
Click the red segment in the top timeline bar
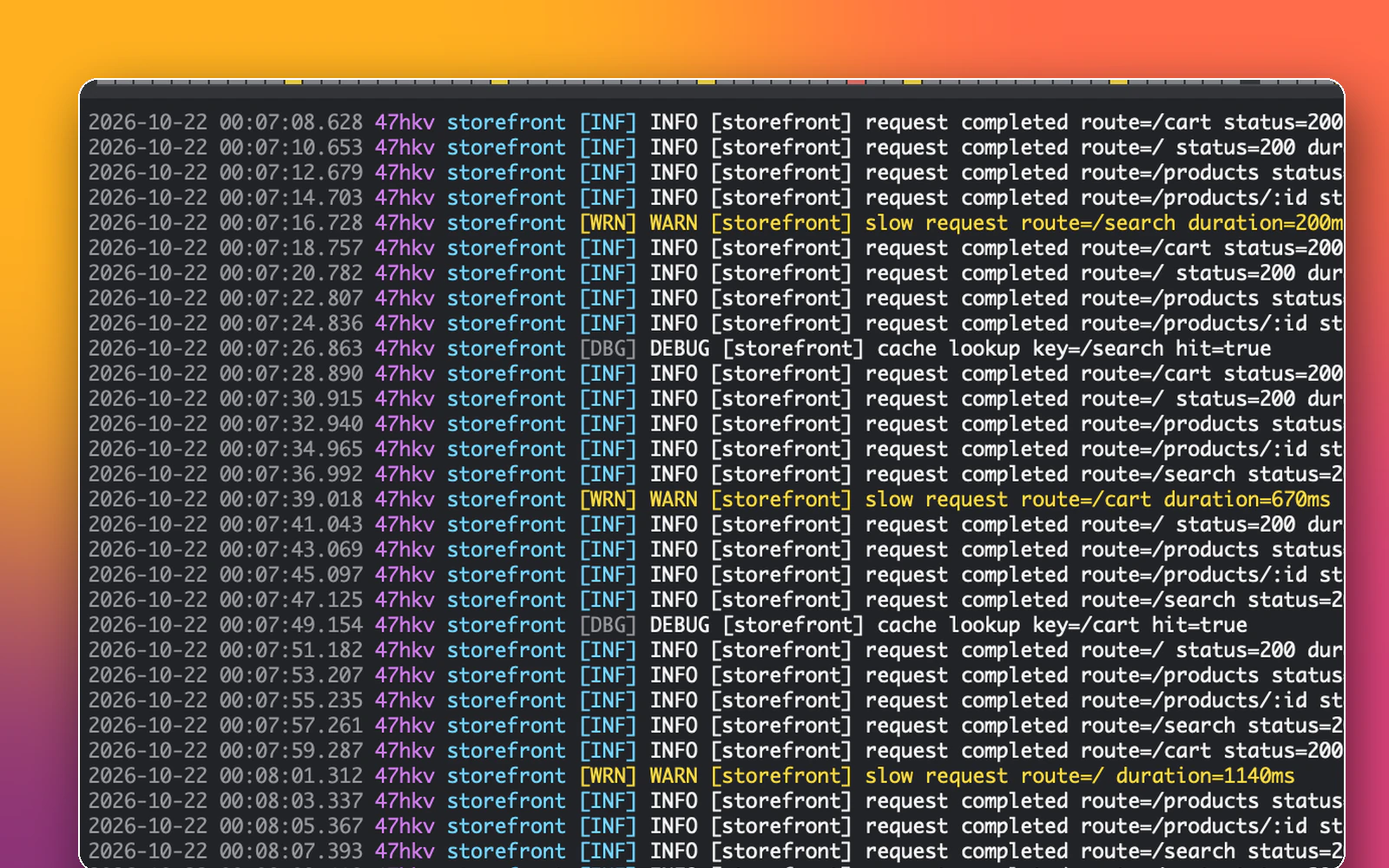pyautogui.click(x=856, y=82)
